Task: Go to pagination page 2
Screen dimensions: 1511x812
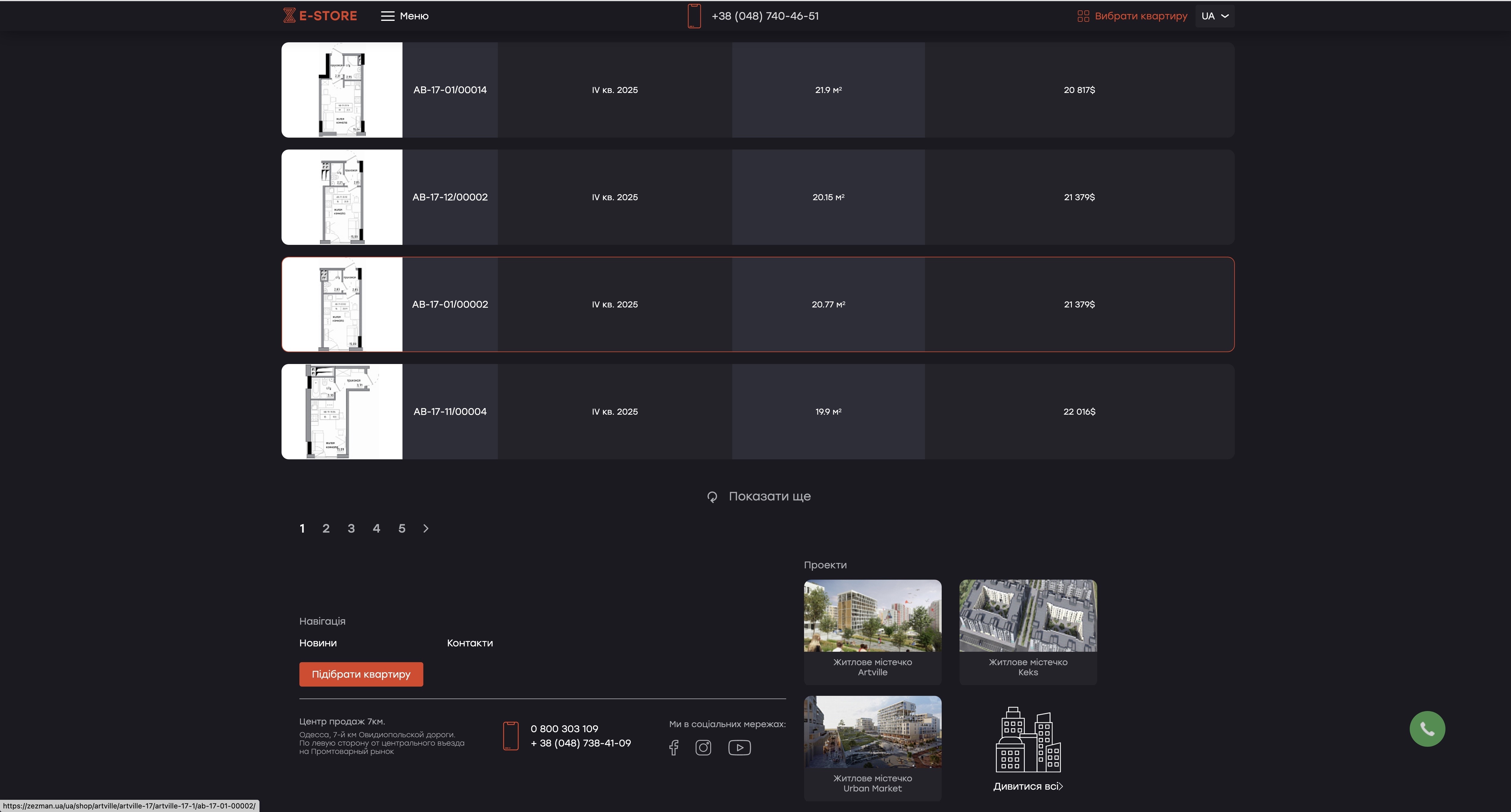Action: click(x=326, y=529)
